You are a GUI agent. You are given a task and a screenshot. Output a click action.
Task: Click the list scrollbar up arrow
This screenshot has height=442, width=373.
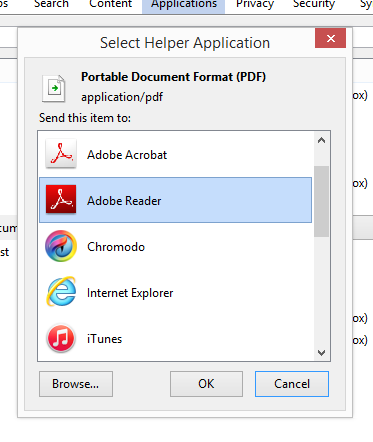[321, 141]
